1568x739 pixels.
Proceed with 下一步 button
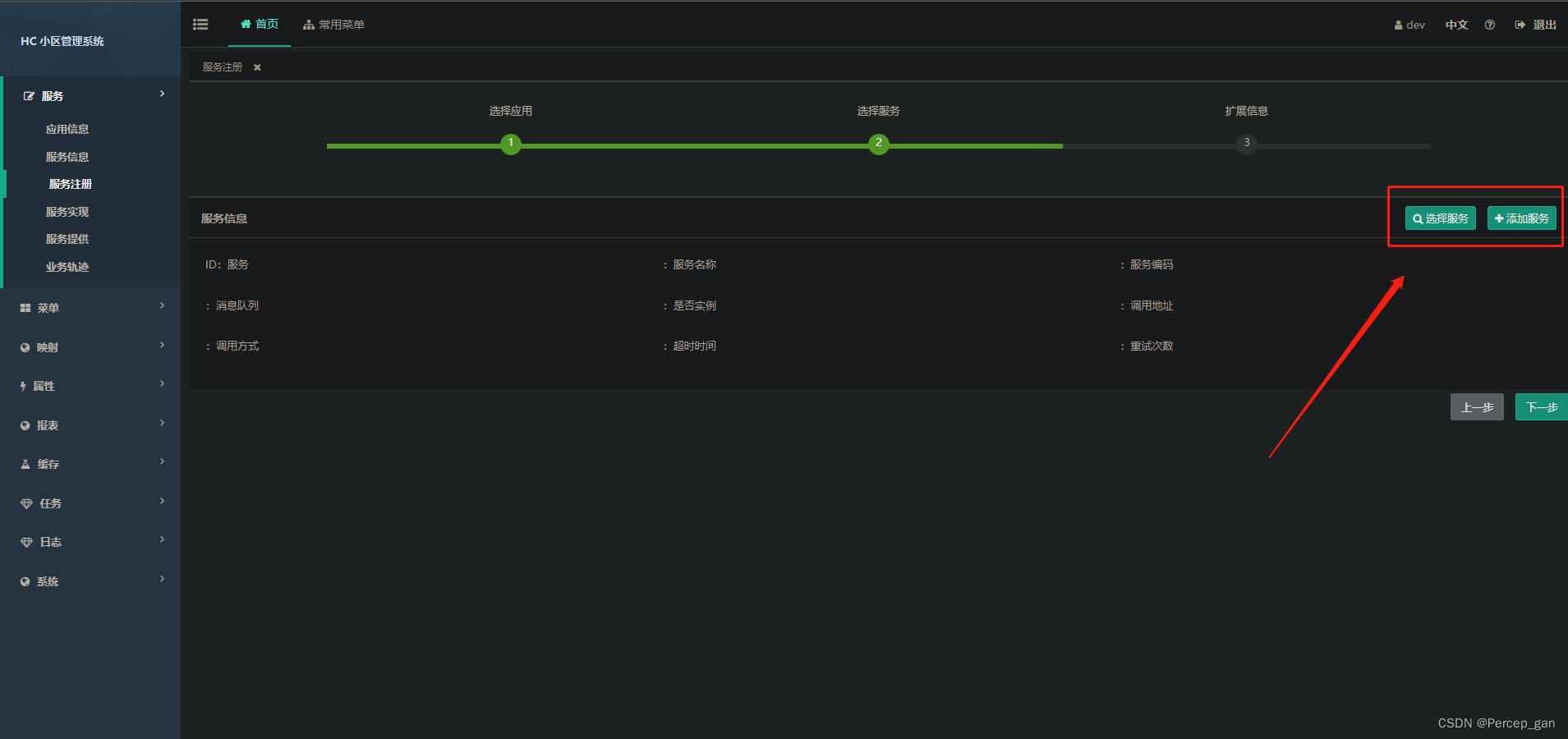(1542, 407)
